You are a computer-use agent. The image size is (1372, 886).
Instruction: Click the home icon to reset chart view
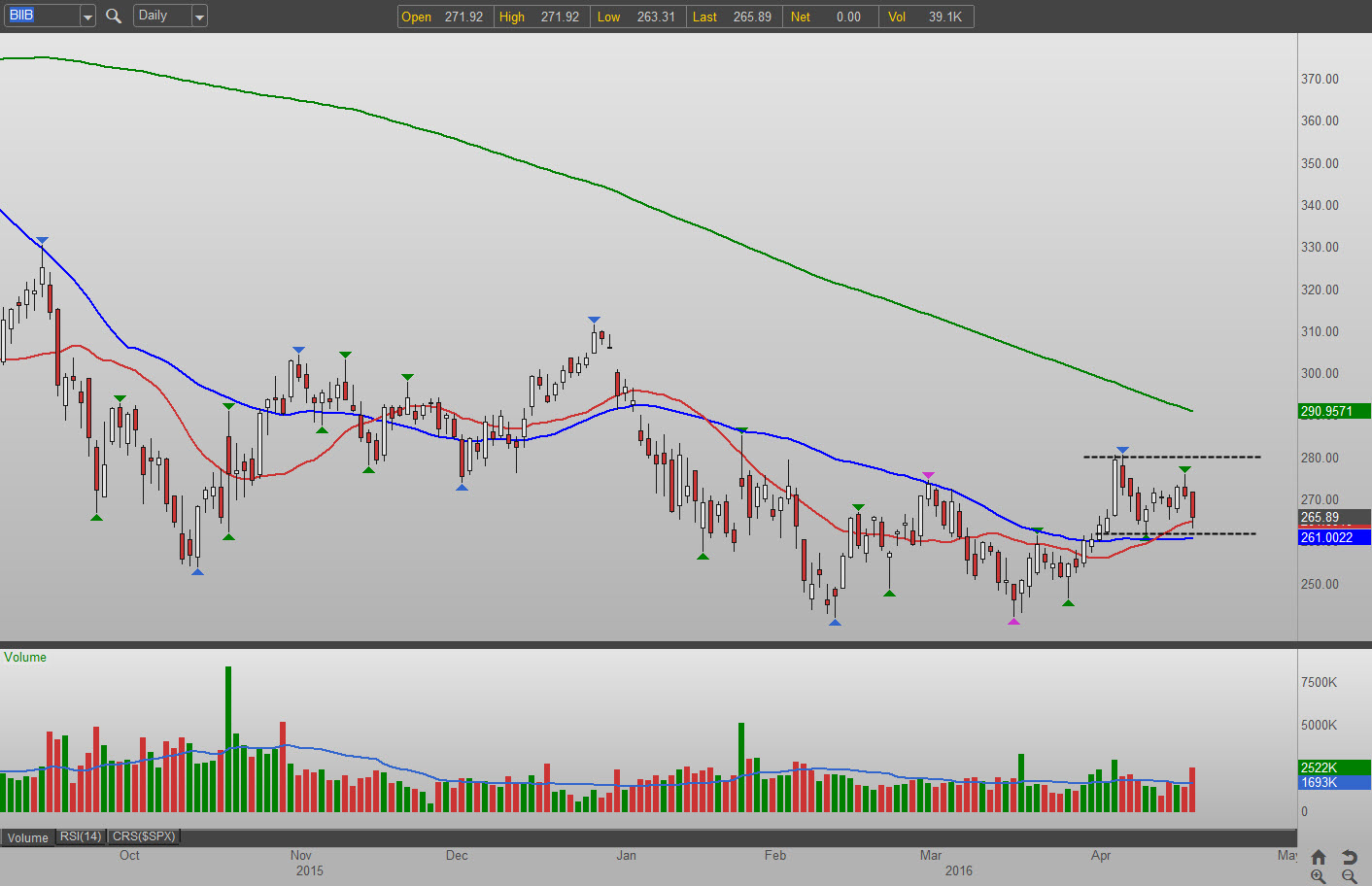[x=1318, y=857]
